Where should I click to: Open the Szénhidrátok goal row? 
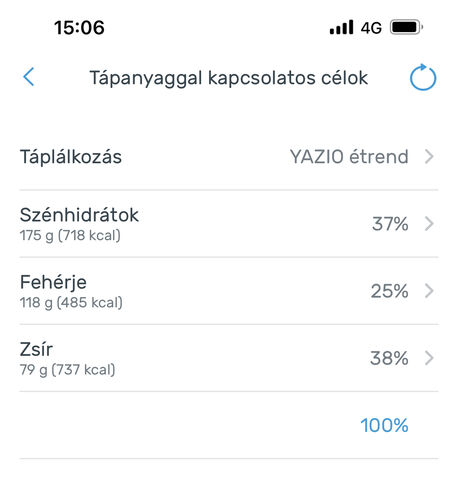click(x=229, y=224)
